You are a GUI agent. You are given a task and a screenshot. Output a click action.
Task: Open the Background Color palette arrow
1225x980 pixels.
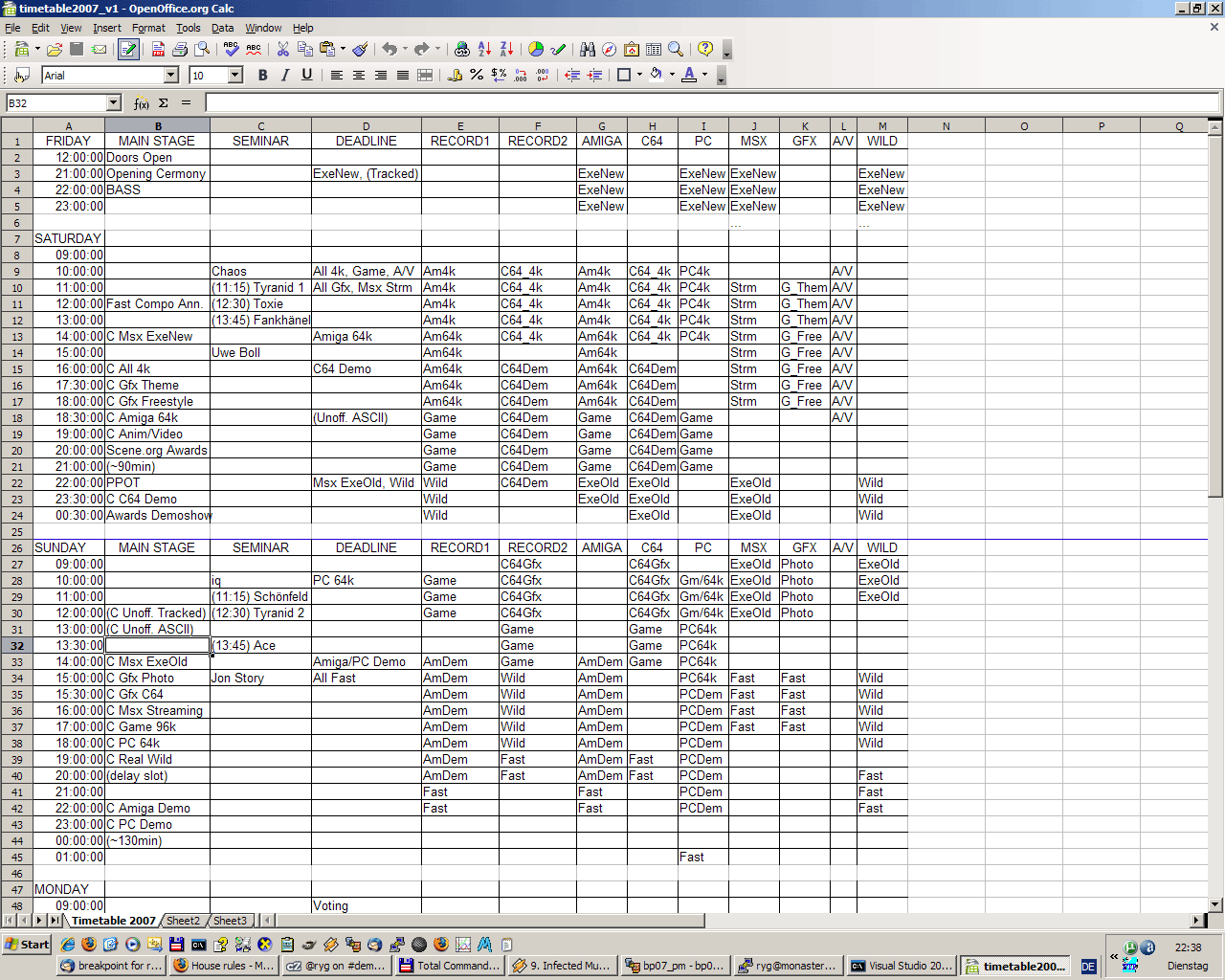pyautogui.click(x=672, y=75)
